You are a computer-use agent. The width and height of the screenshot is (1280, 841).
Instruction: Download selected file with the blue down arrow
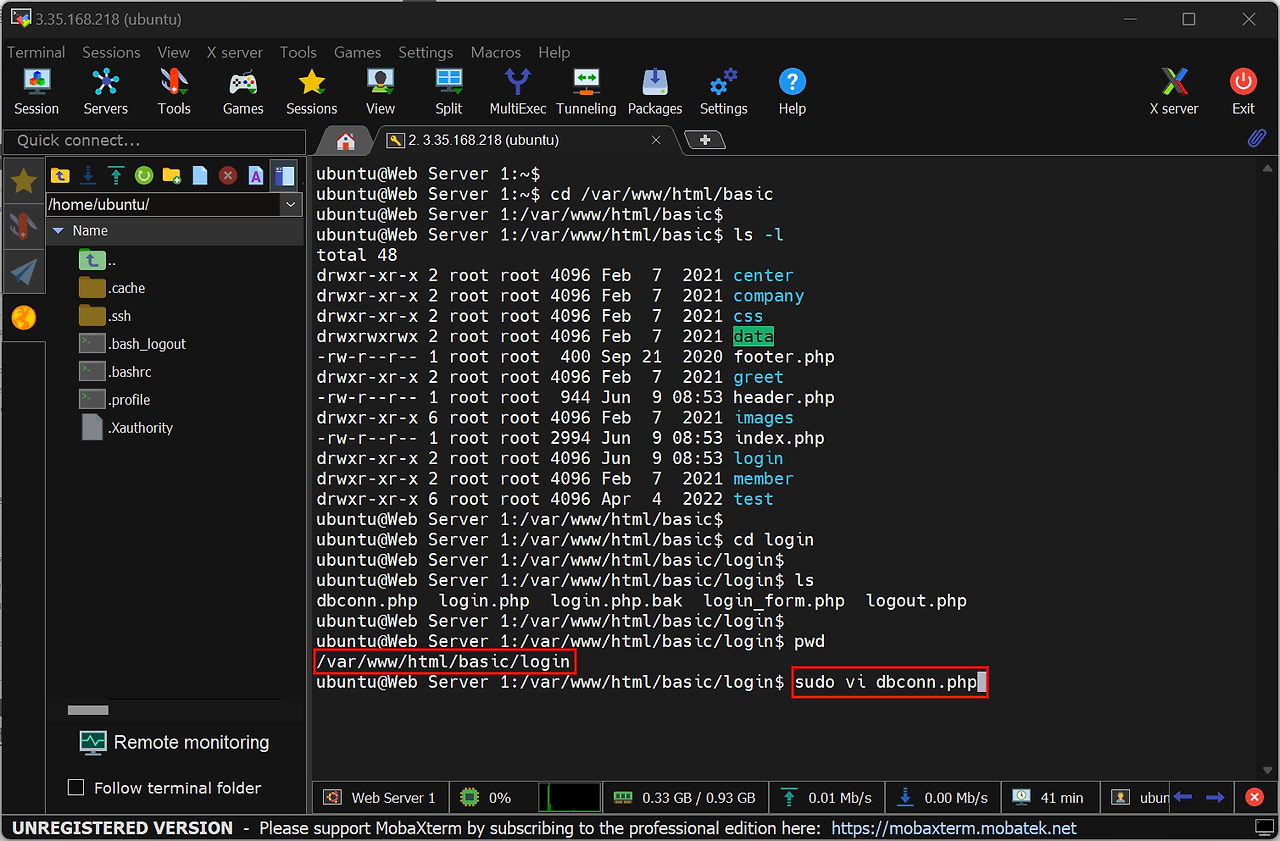88,176
